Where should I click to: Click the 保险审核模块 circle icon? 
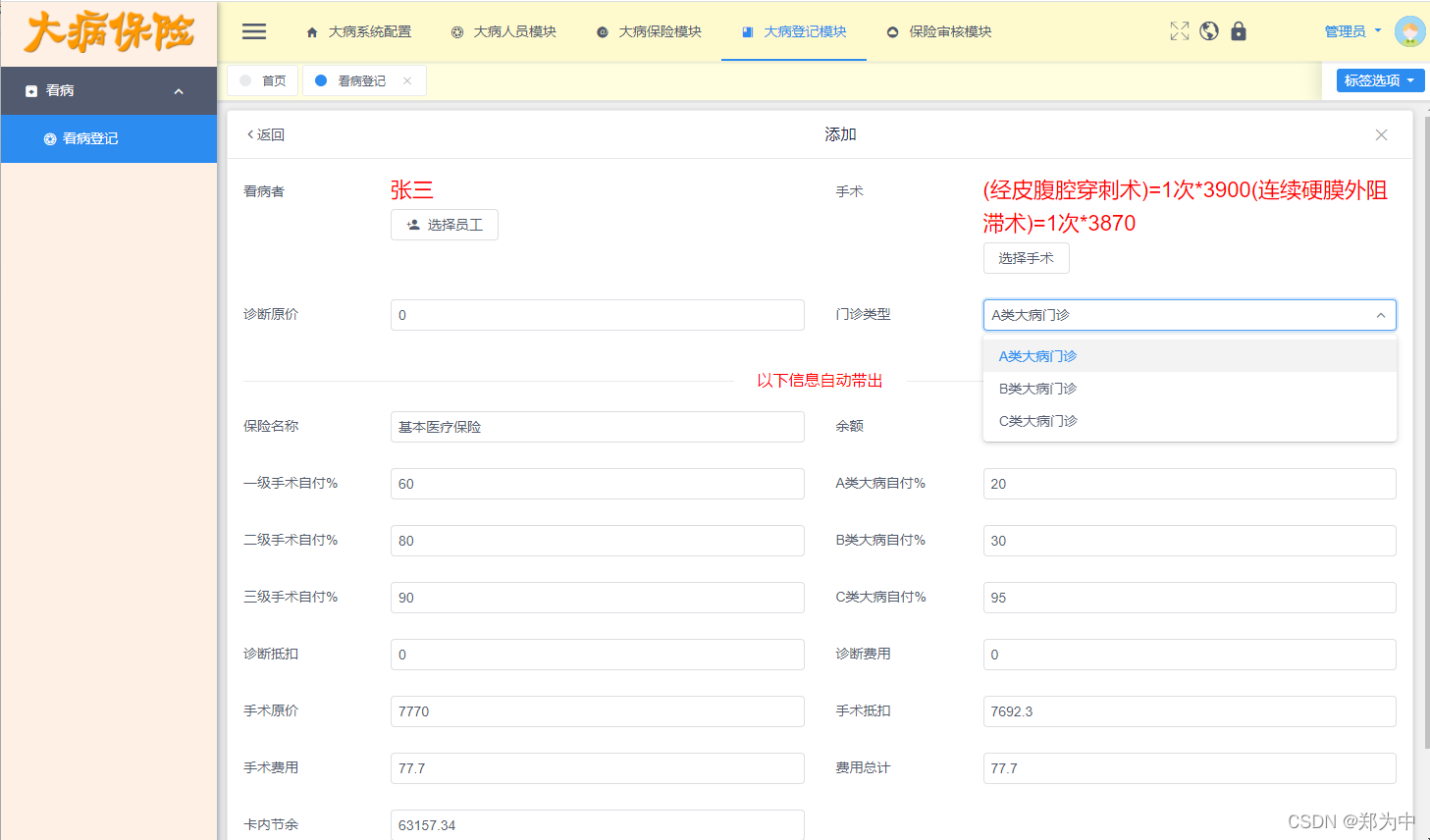click(x=891, y=30)
